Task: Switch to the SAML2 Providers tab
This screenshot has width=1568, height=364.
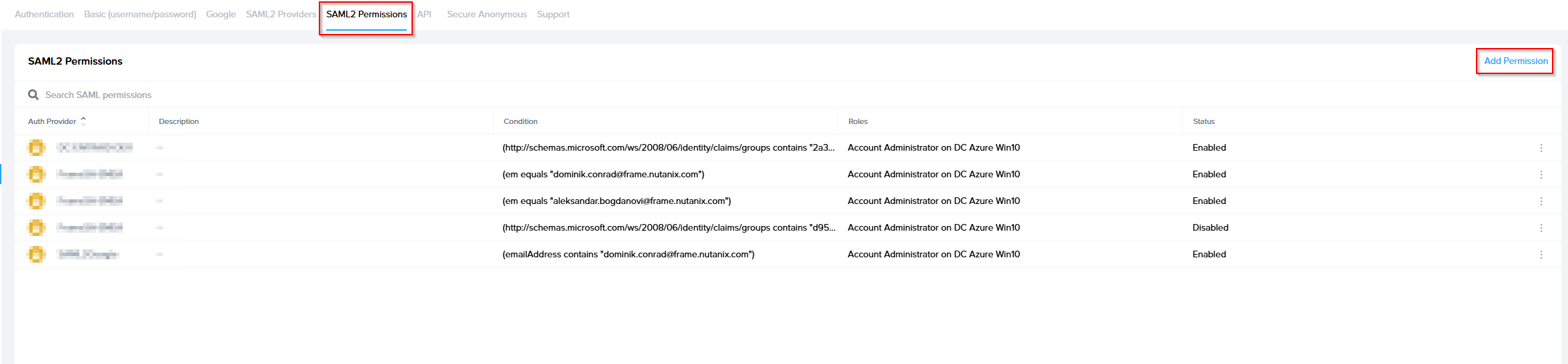Action: tap(281, 14)
